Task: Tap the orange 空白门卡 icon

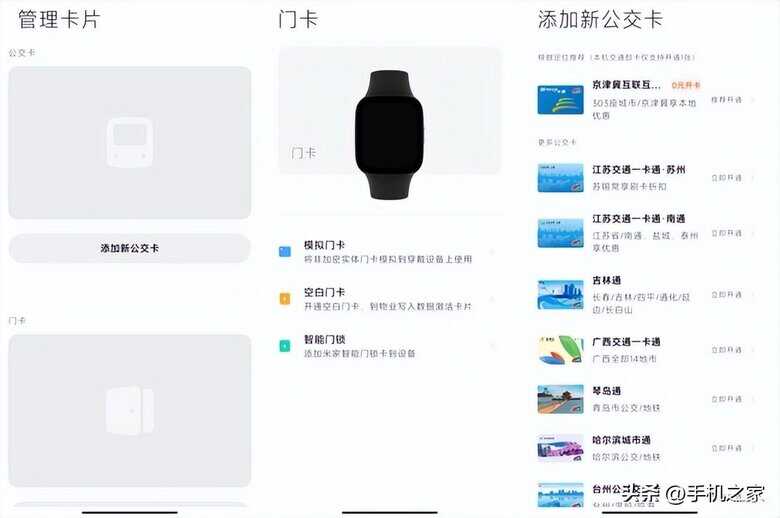Action: 285,299
